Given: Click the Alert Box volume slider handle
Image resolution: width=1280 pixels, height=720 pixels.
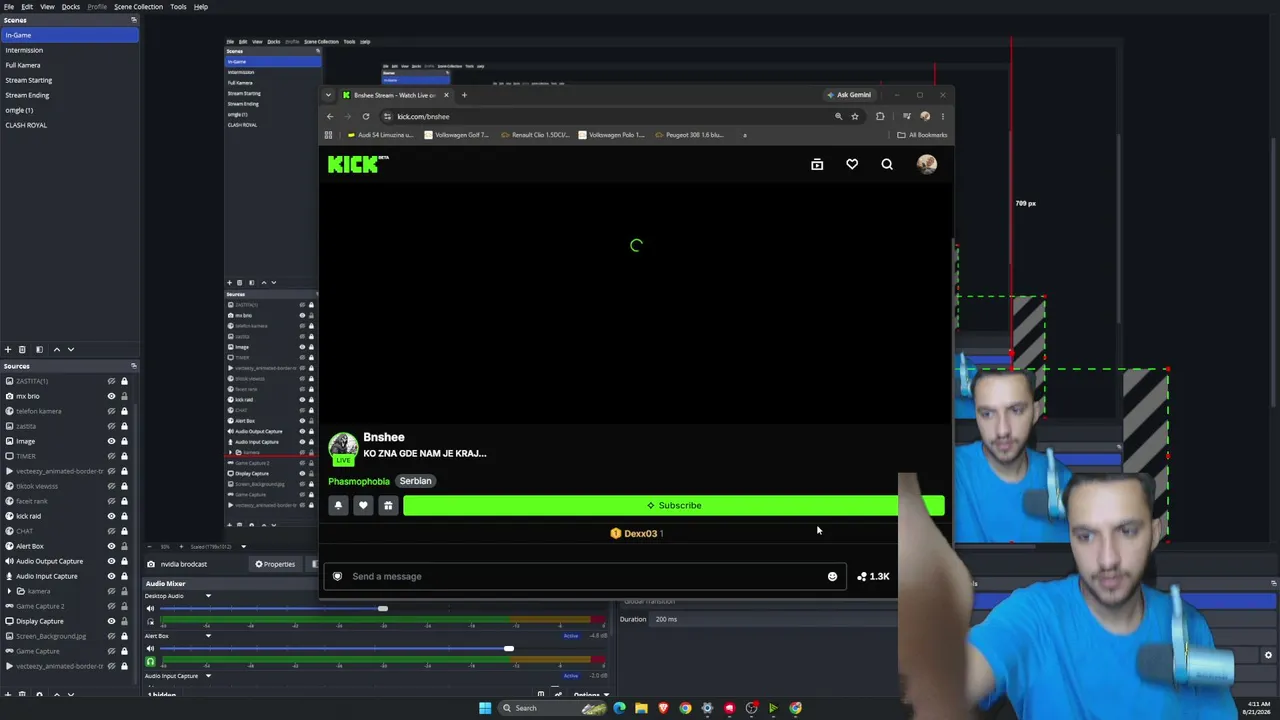Looking at the screenshot, I should pos(508,649).
